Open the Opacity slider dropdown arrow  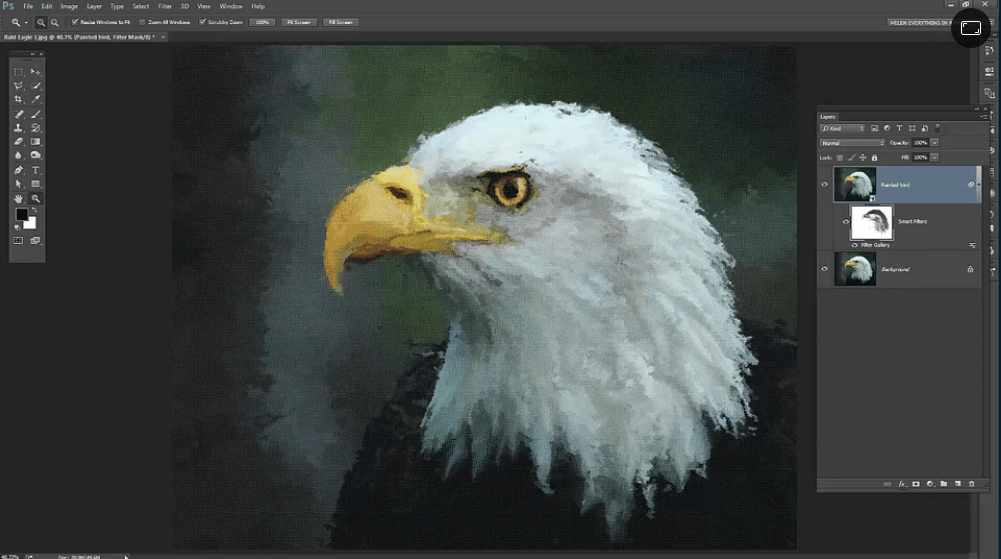point(934,143)
